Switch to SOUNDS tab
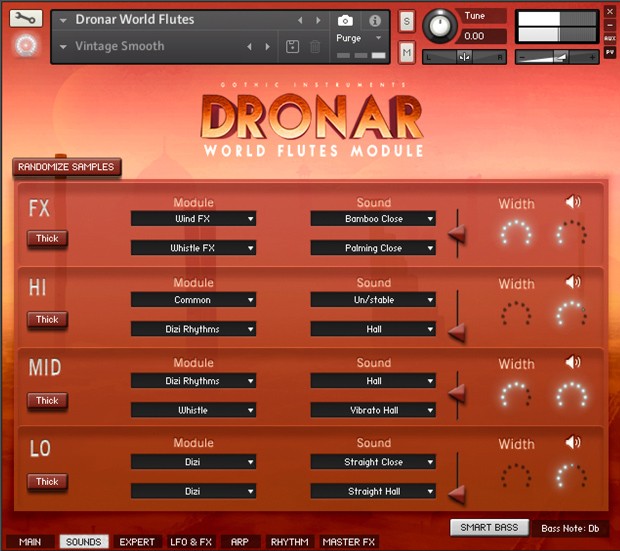The width and height of the screenshot is (620, 551). (84, 542)
